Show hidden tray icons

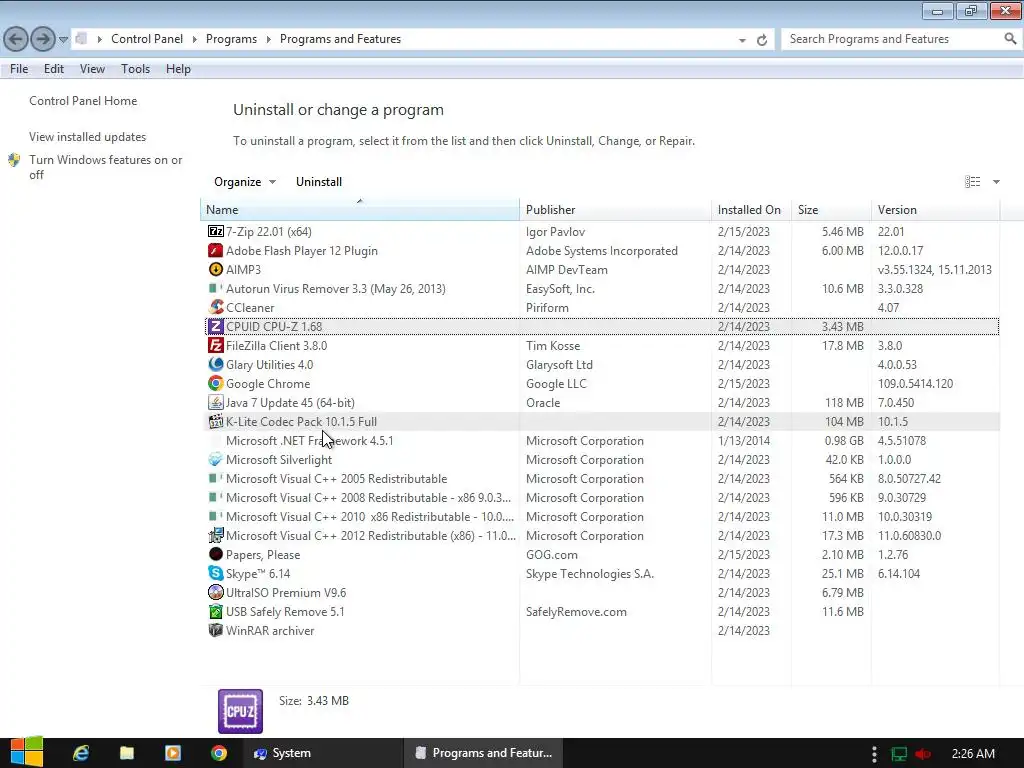[874, 754]
